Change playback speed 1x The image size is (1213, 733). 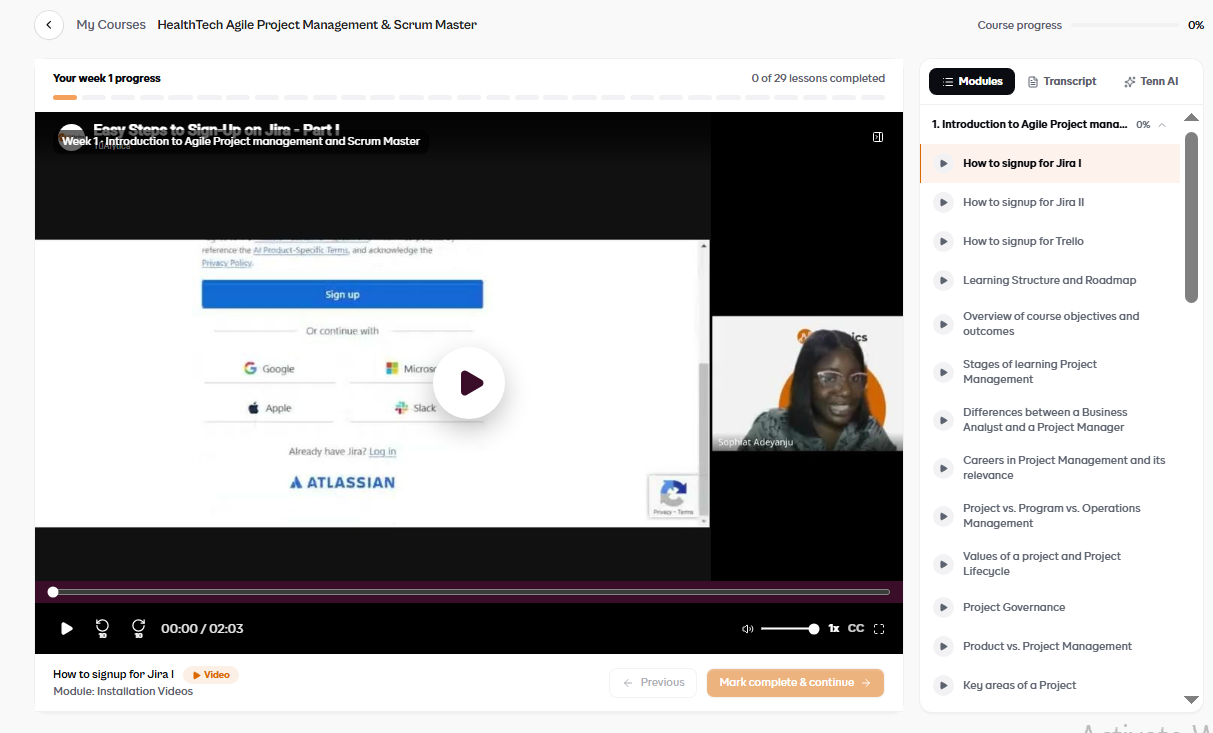833,629
